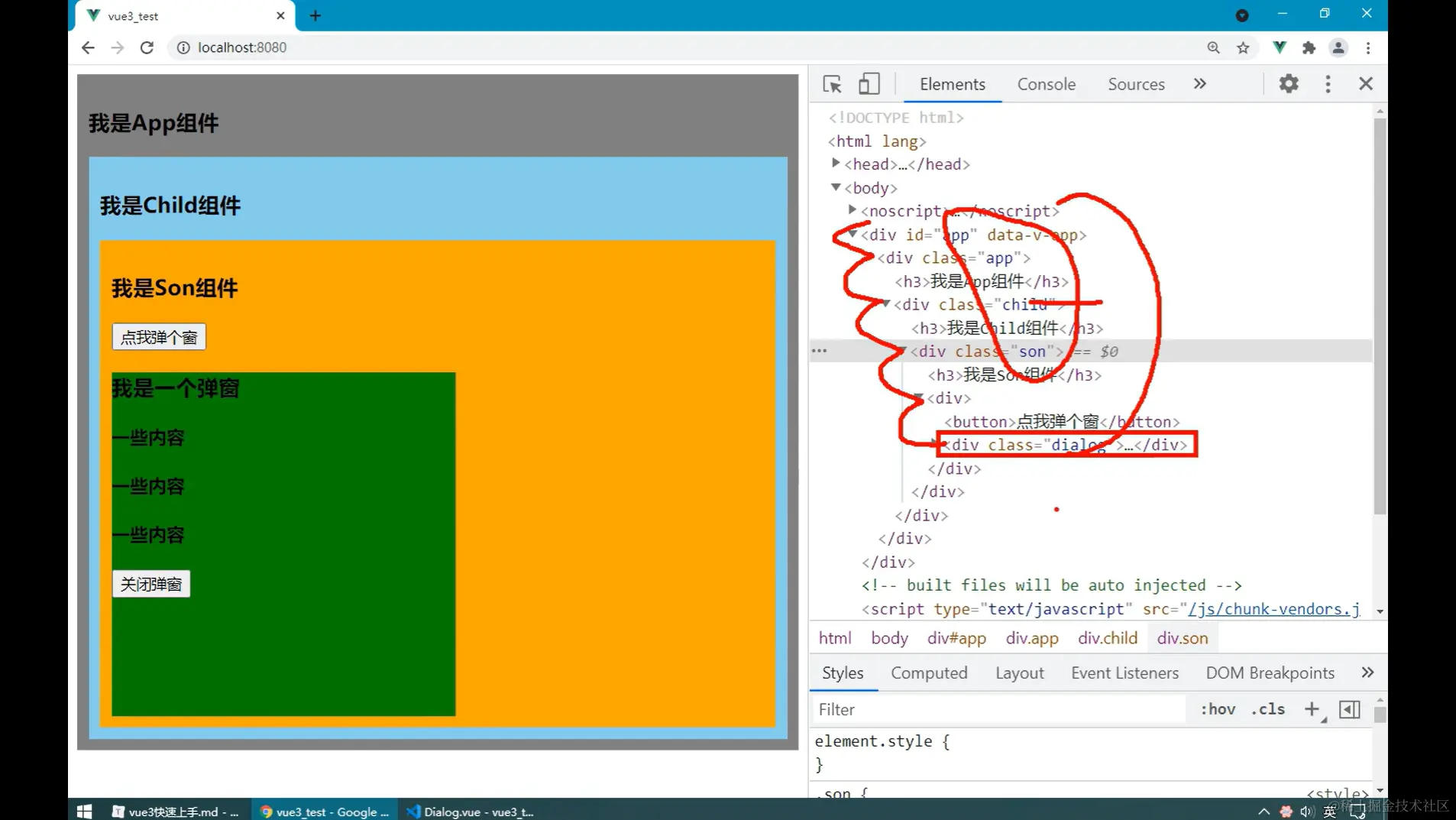Collapse the body element node
Image resolution: width=1456 pixels, height=820 pixels.
pos(836,187)
